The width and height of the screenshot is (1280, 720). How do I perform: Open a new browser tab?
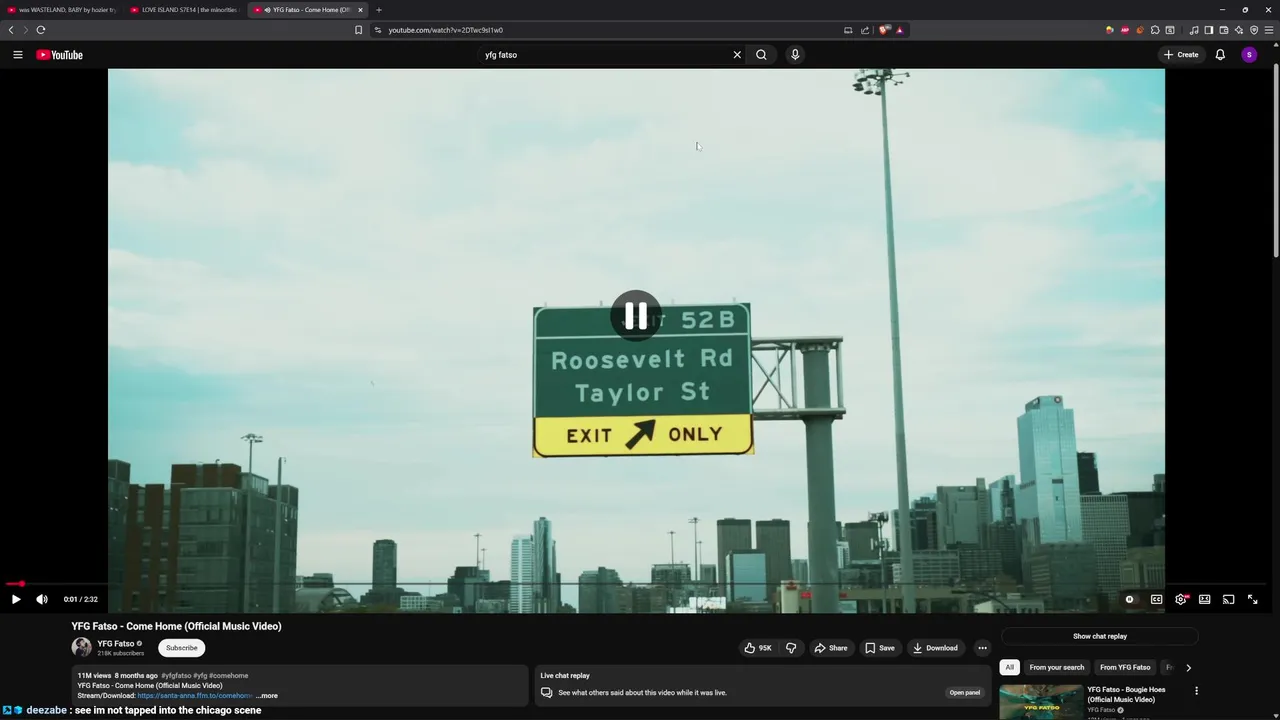pyautogui.click(x=379, y=10)
